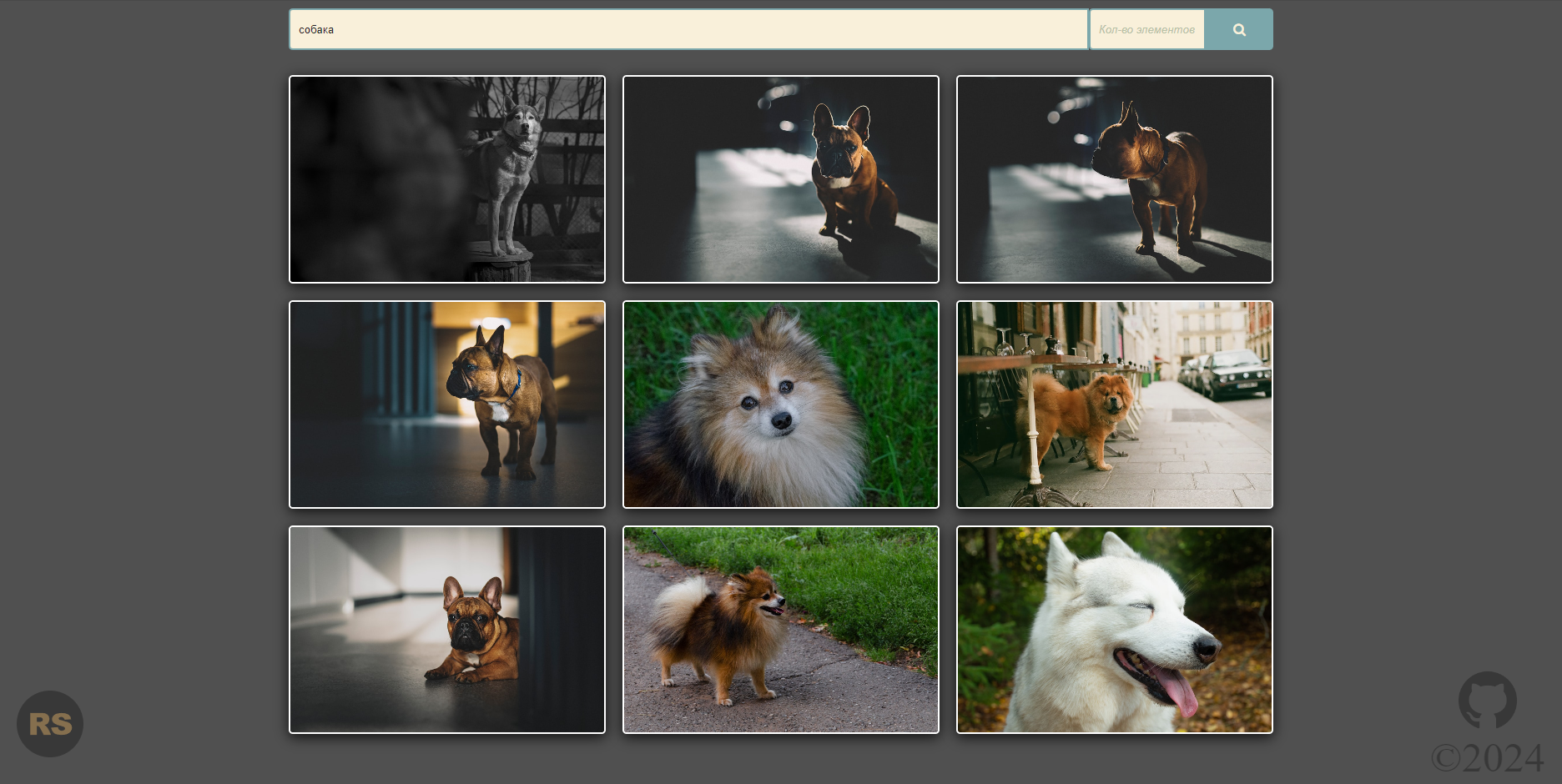Open the lying French bulldog photo
Image resolution: width=1562 pixels, height=784 pixels.
[447, 630]
